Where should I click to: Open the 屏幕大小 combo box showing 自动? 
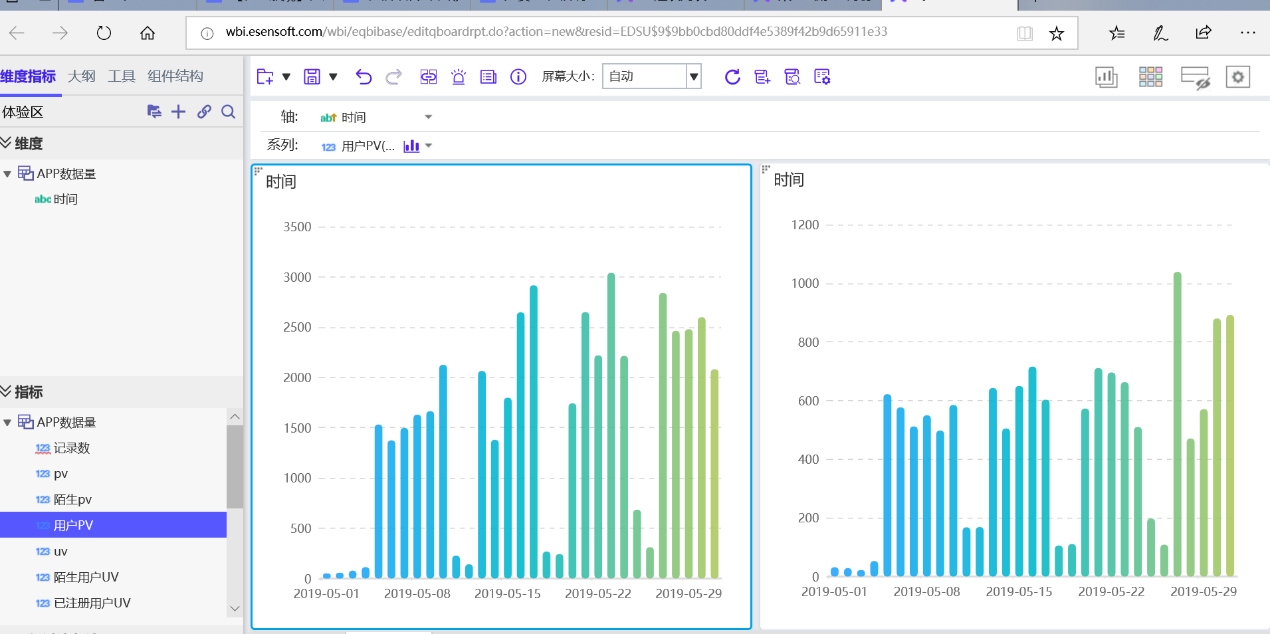point(651,76)
